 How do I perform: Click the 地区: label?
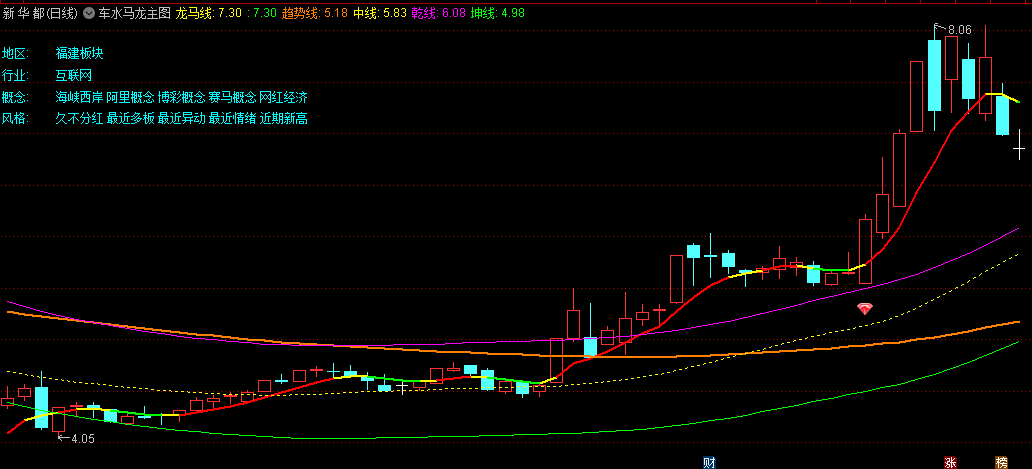tap(16, 54)
